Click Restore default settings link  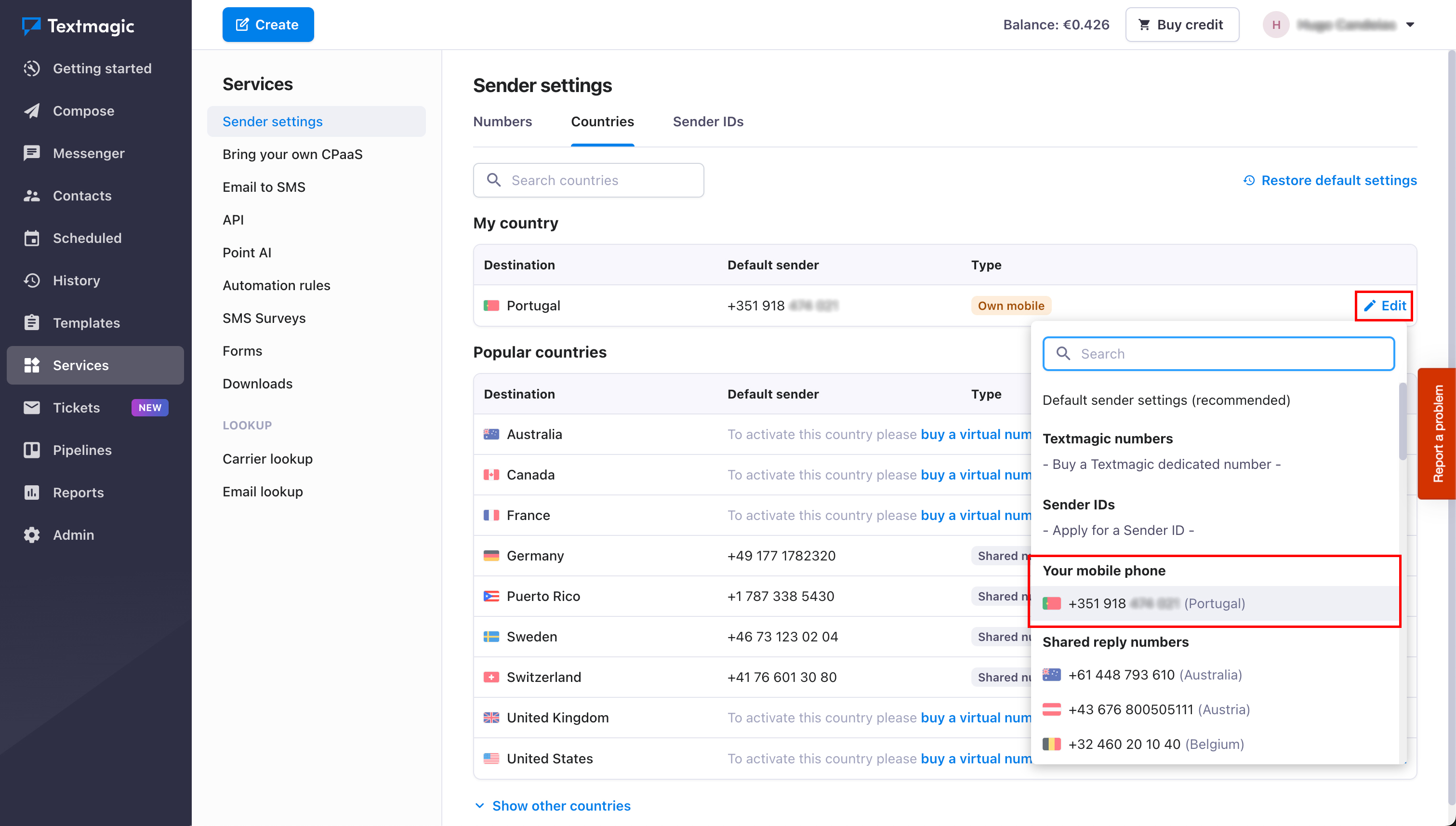(x=1330, y=180)
